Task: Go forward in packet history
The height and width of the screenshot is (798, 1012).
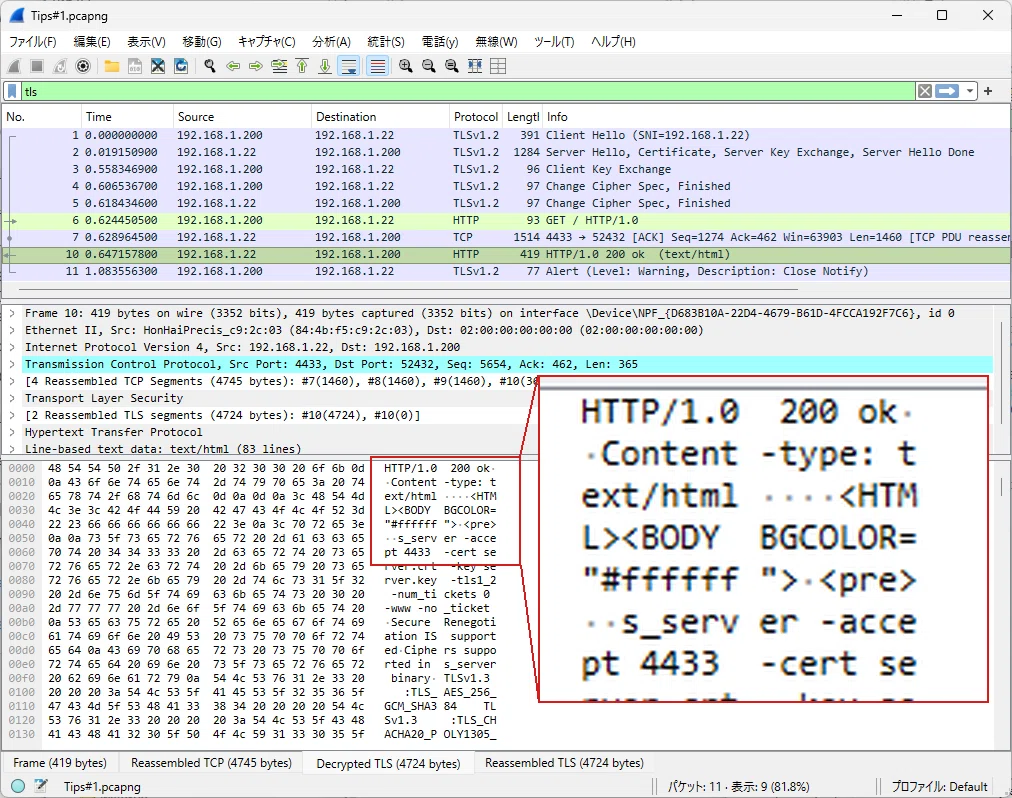Action: (256, 66)
